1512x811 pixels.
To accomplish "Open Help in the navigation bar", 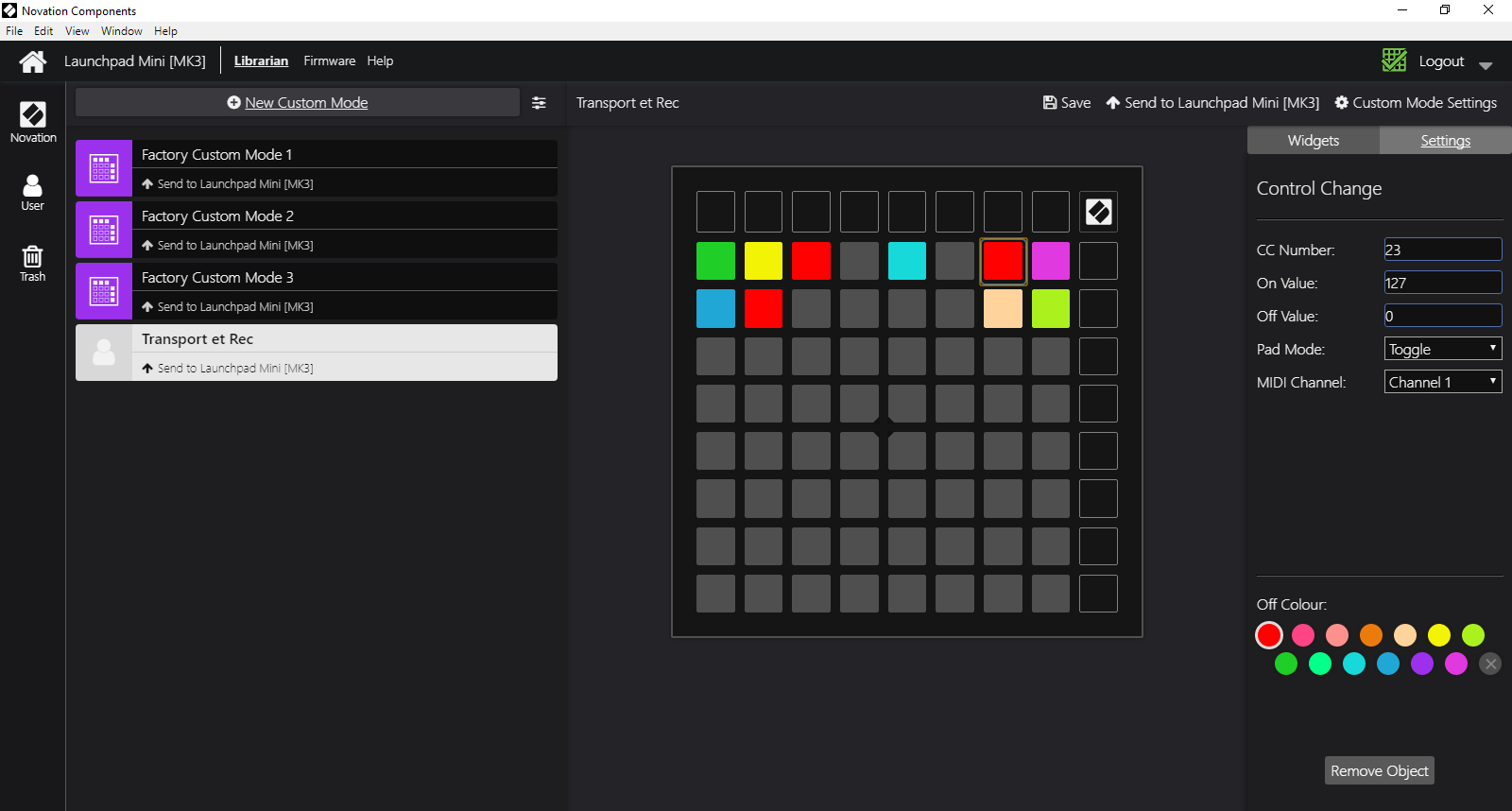I will click(380, 60).
